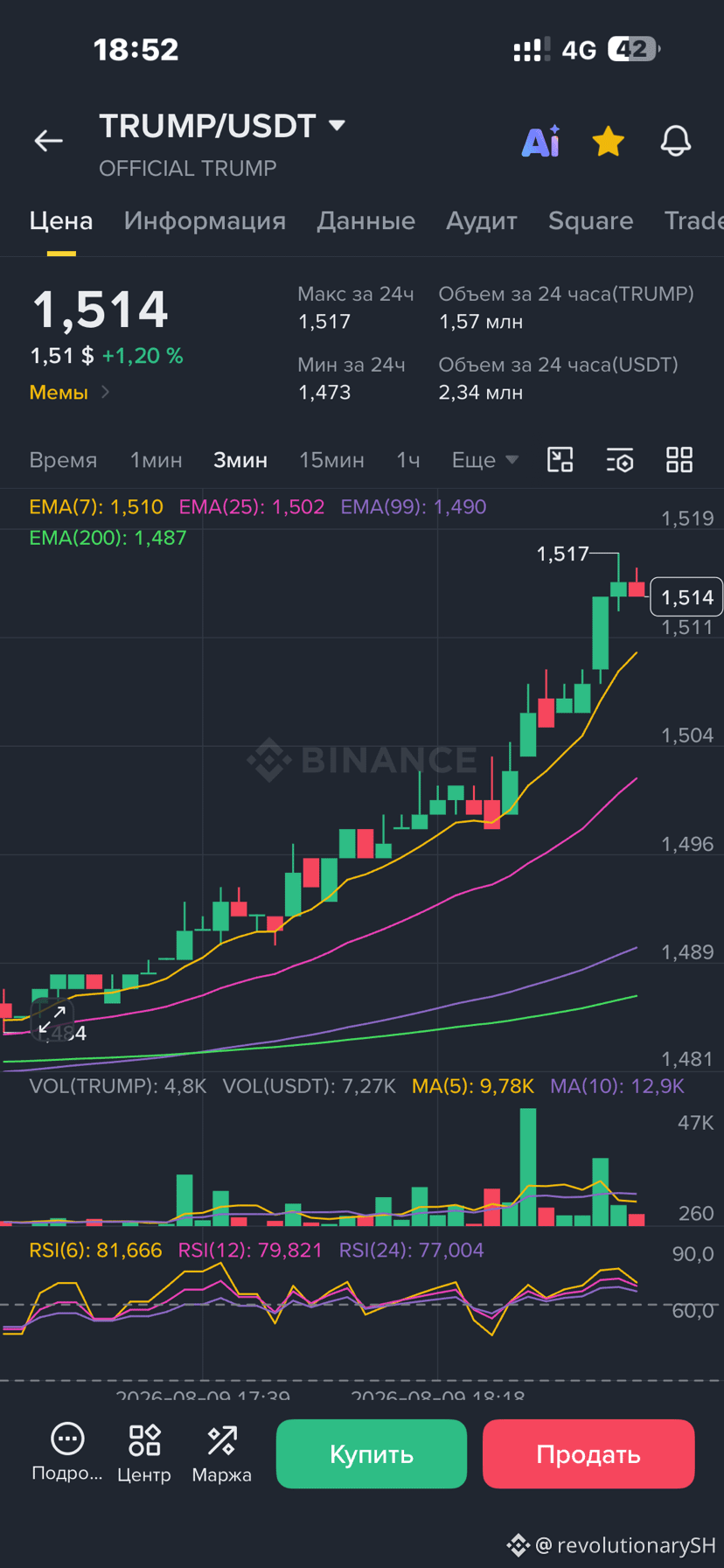
Task: Open the AI assistant icon
Action: coord(541,141)
